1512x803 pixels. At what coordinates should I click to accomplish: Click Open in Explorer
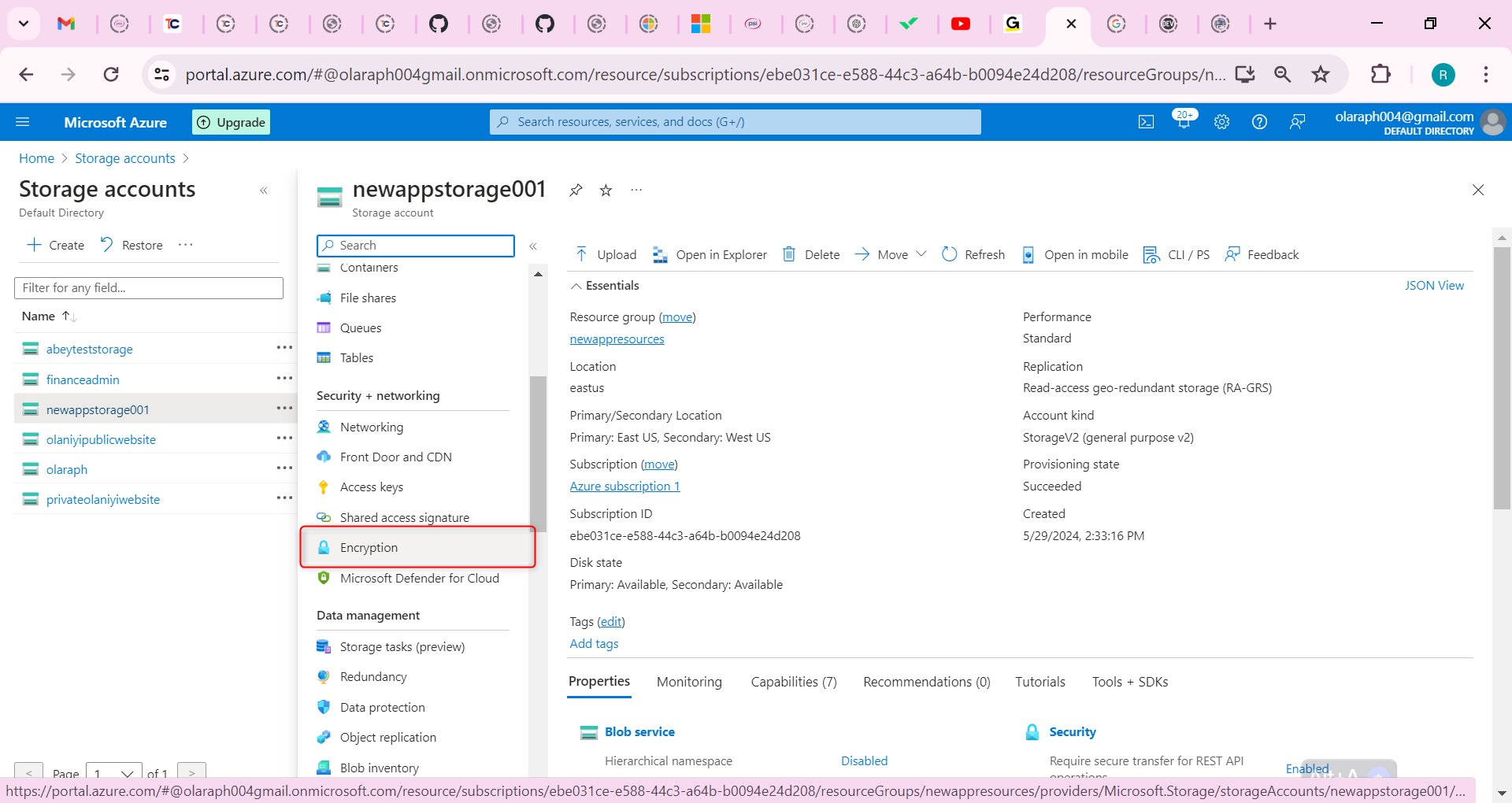click(710, 254)
